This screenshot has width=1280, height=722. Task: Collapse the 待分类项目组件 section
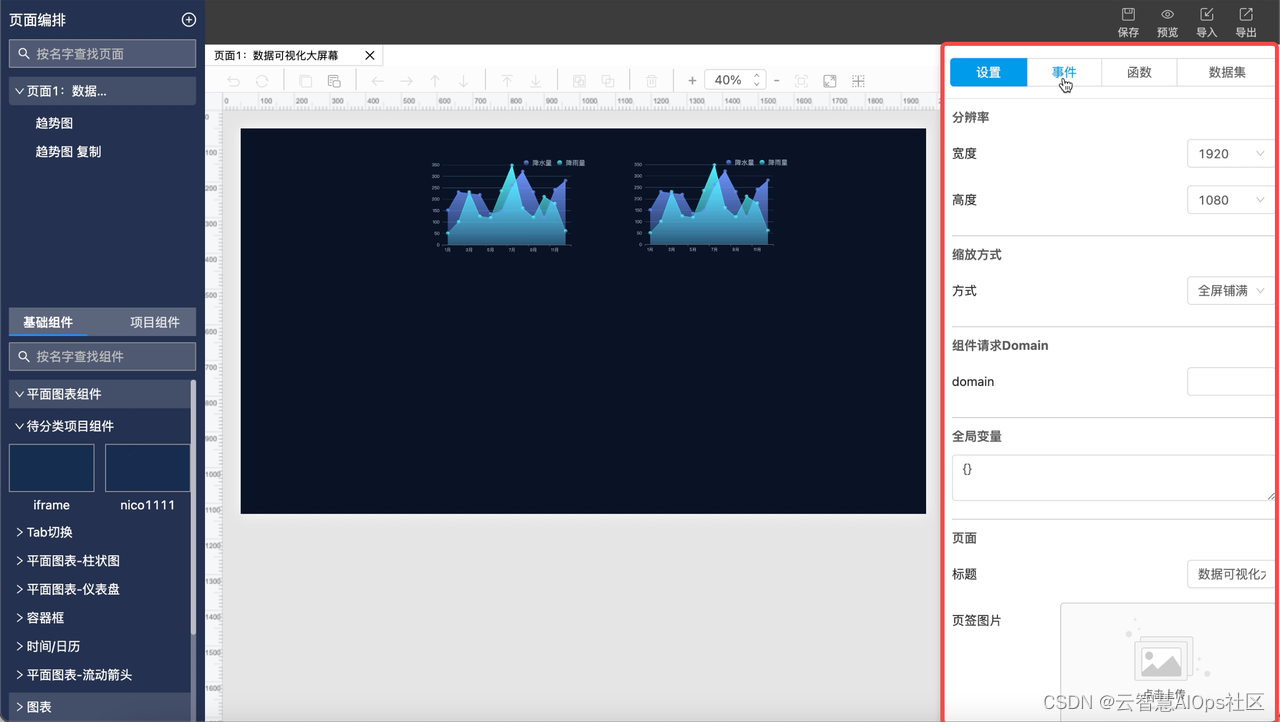[19, 426]
